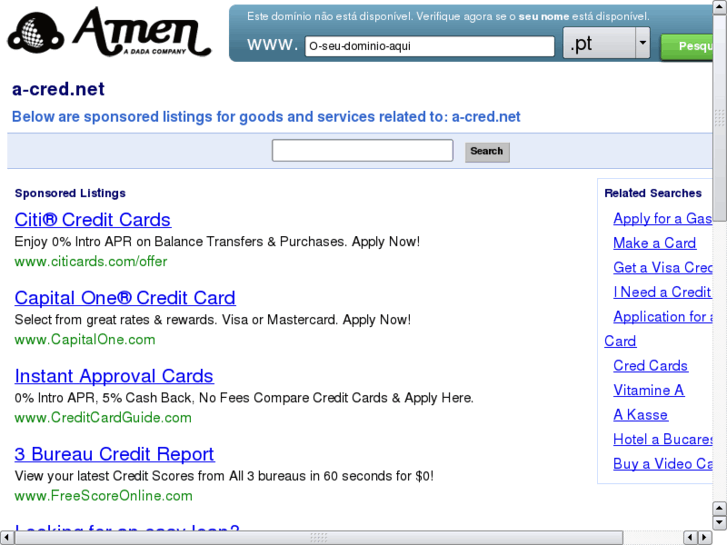Image resolution: width=727 pixels, height=545 pixels.
Task: Click the Related Searches heading text
Action: point(653,193)
